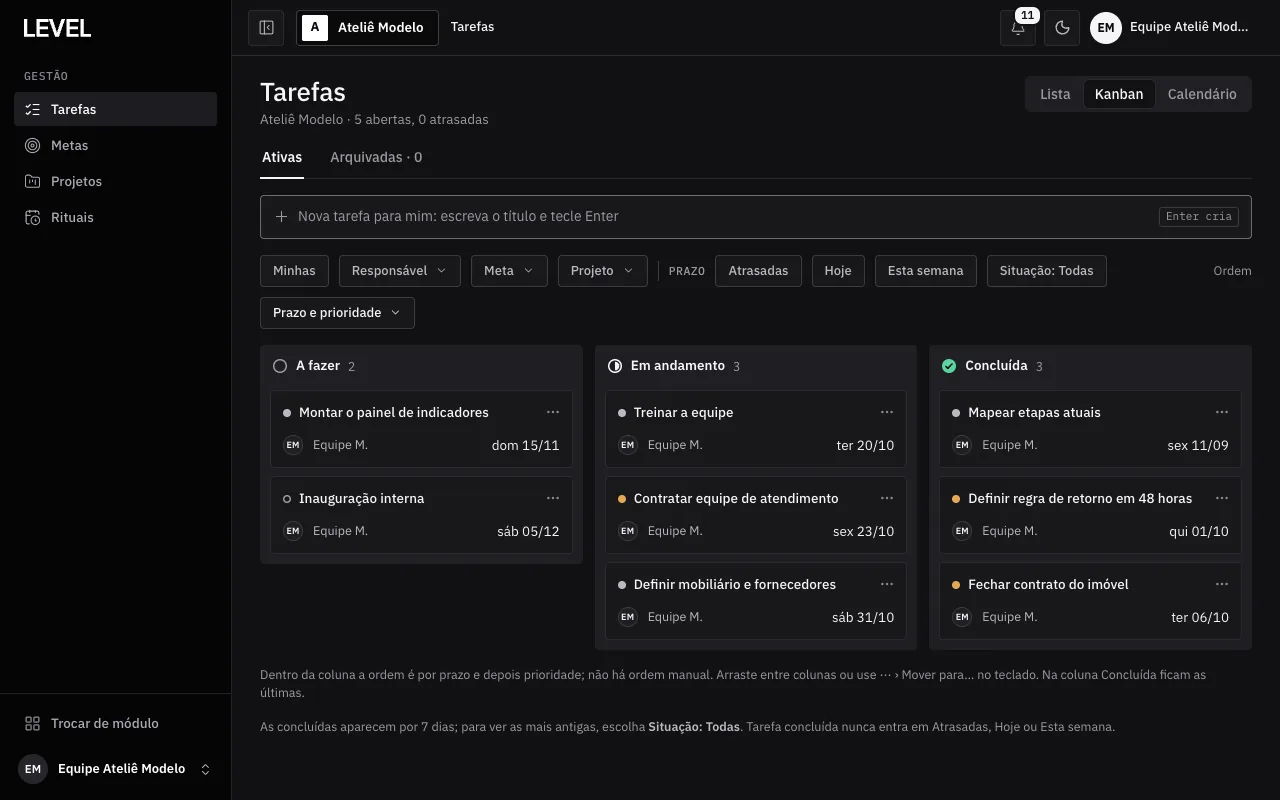1280x800 pixels.
Task: Switch to the Calendário view
Action: pyautogui.click(x=1202, y=94)
